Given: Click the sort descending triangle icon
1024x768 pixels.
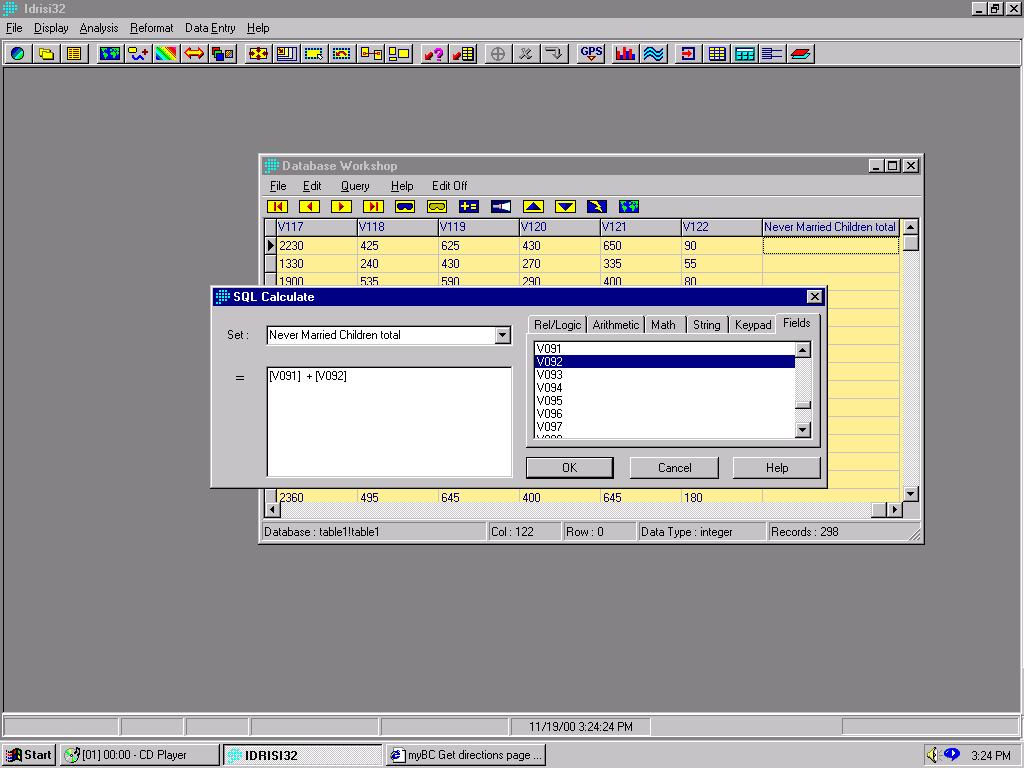Looking at the screenshot, I should coord(565,206).
